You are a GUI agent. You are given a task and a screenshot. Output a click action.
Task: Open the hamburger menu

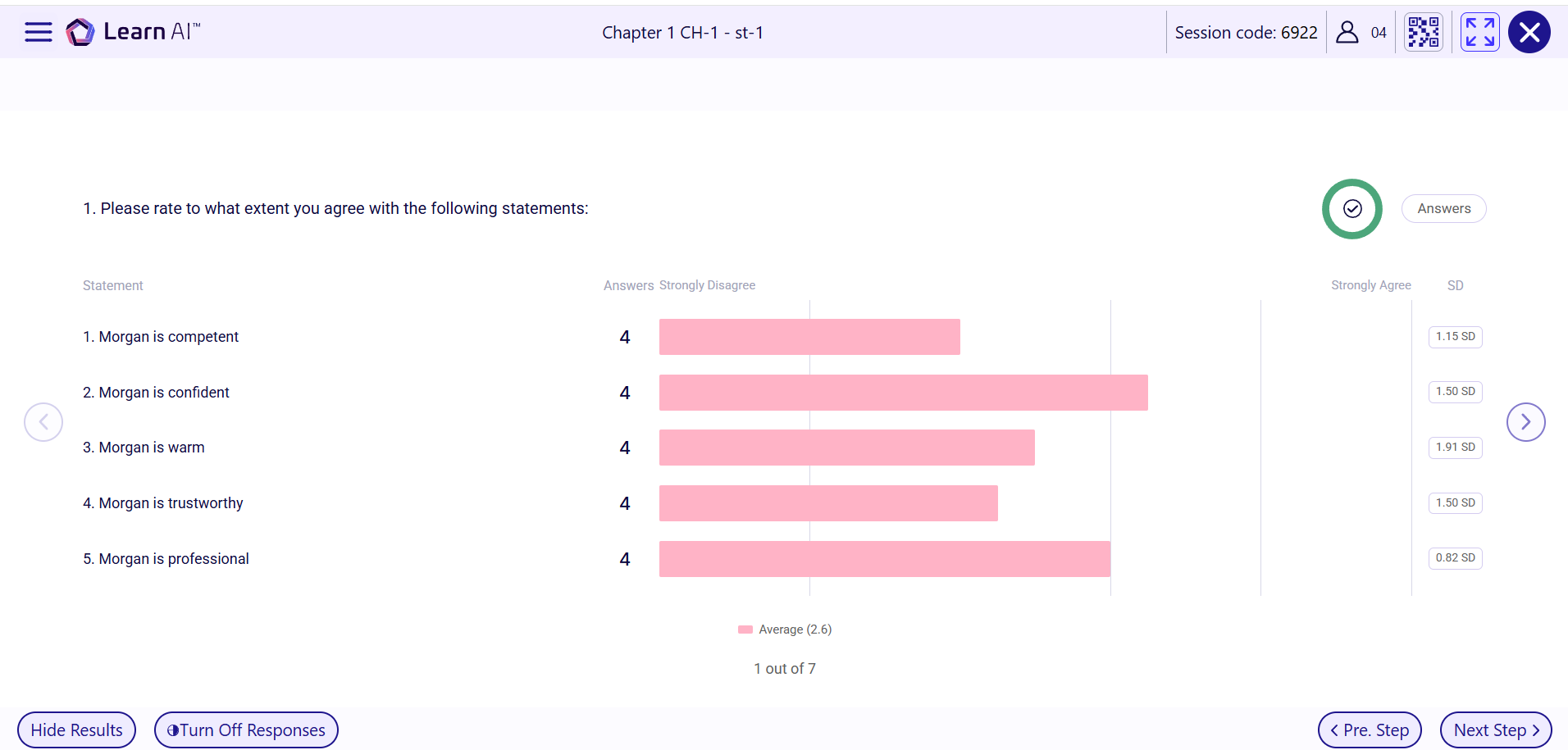tap(38, 32)
